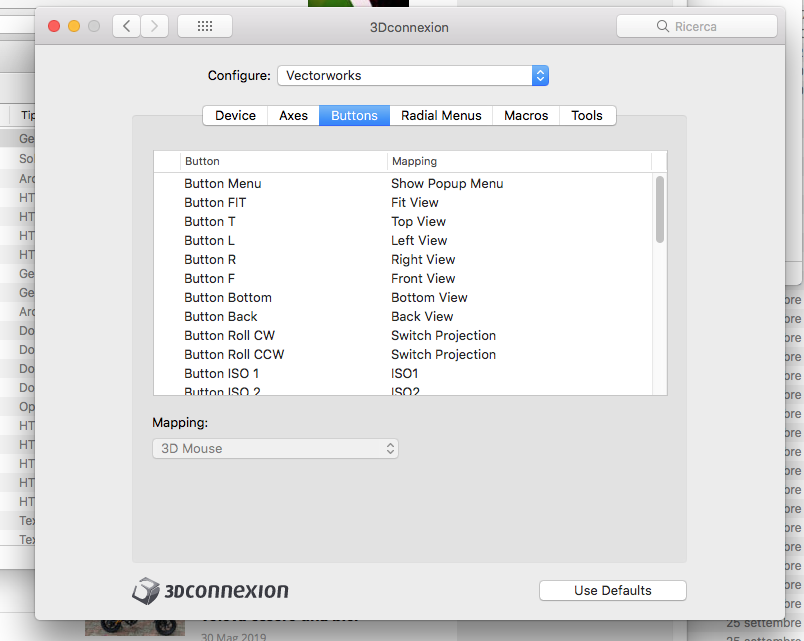Switch to the Axes tab

tap(293, 116)
